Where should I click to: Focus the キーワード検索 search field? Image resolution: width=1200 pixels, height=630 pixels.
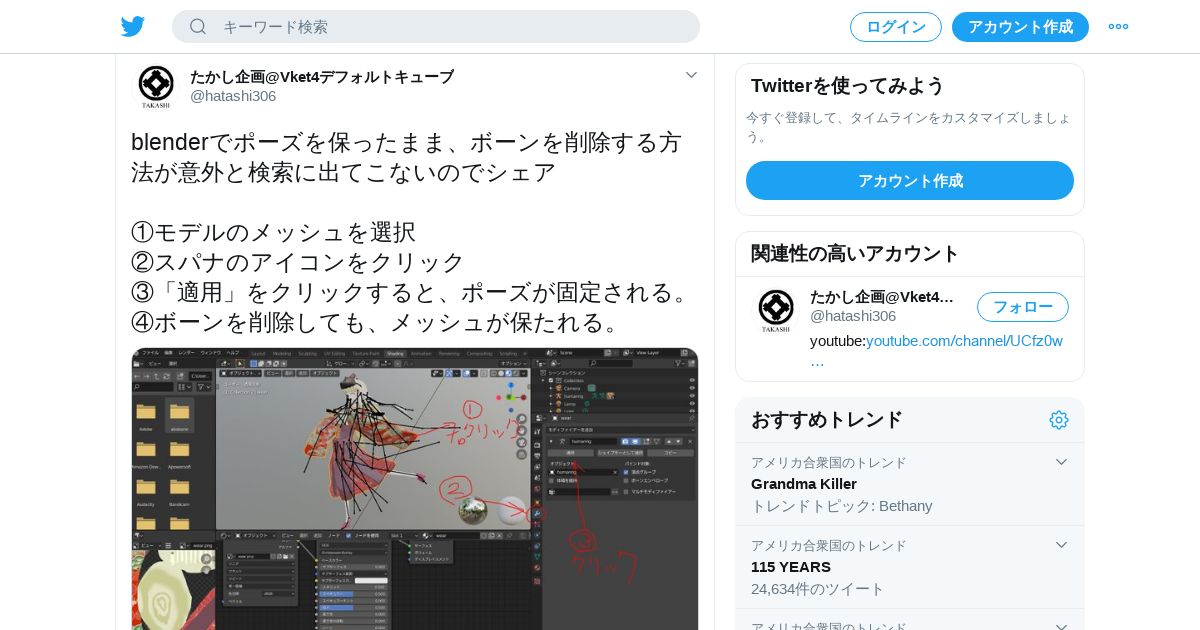click(x=436, y=27)
